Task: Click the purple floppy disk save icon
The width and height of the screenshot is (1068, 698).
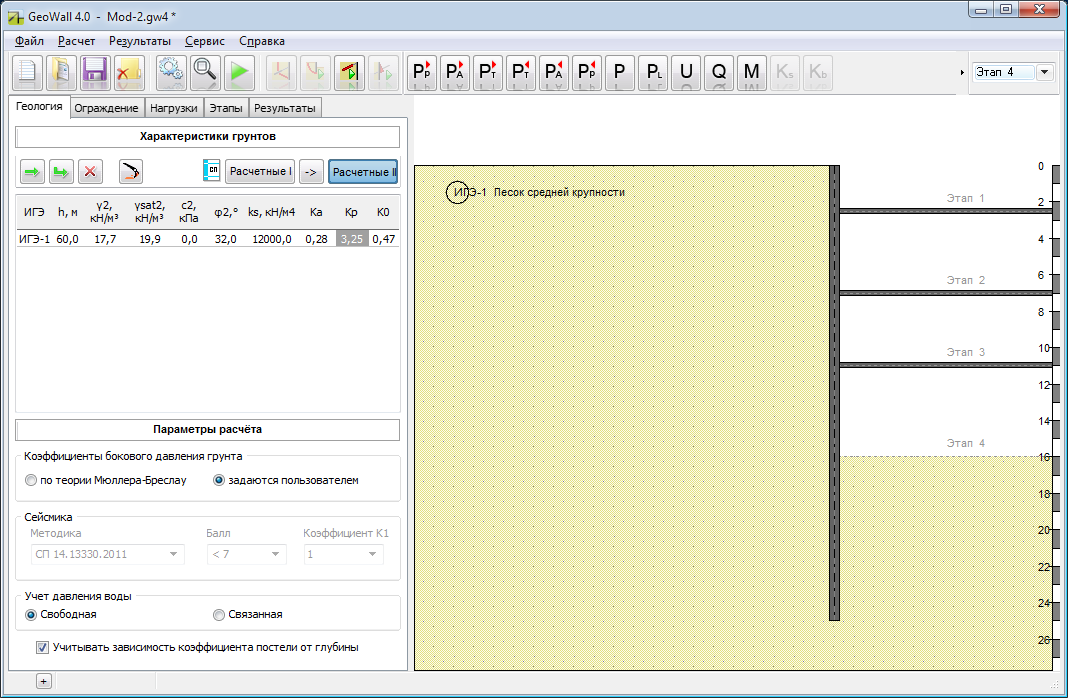Action: pos(95,72)
